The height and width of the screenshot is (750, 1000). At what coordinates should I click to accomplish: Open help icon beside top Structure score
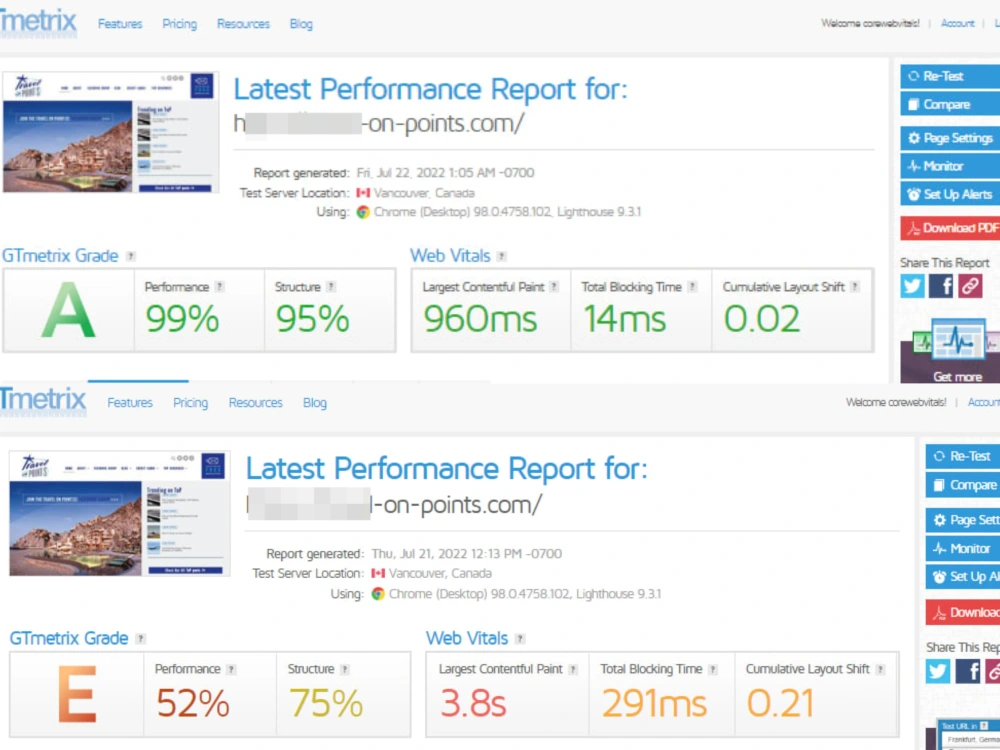click(331, 287)
